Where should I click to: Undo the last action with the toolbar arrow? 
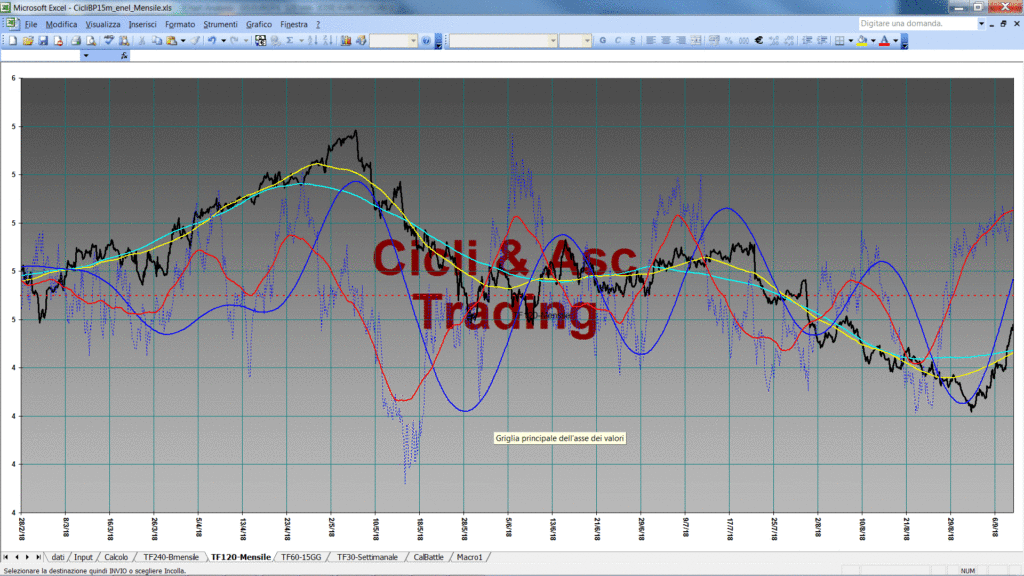pyautogui.click(x=212, y=40)
